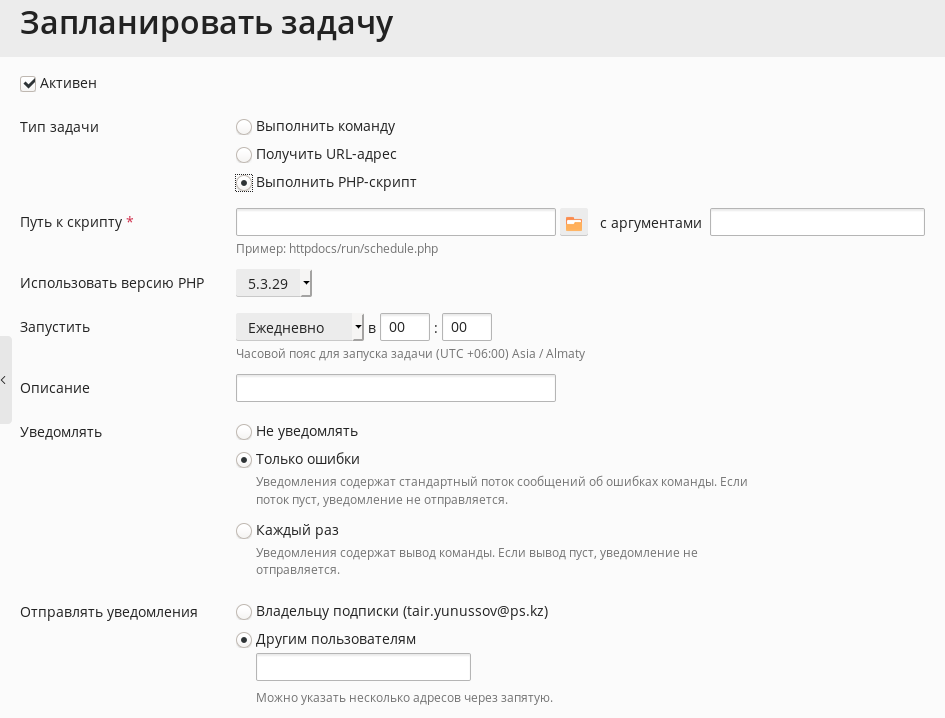Viewport: 945px width, 718px height.
Task: Select the Каждый раз notification option
Action: click(x=243, y=531)
